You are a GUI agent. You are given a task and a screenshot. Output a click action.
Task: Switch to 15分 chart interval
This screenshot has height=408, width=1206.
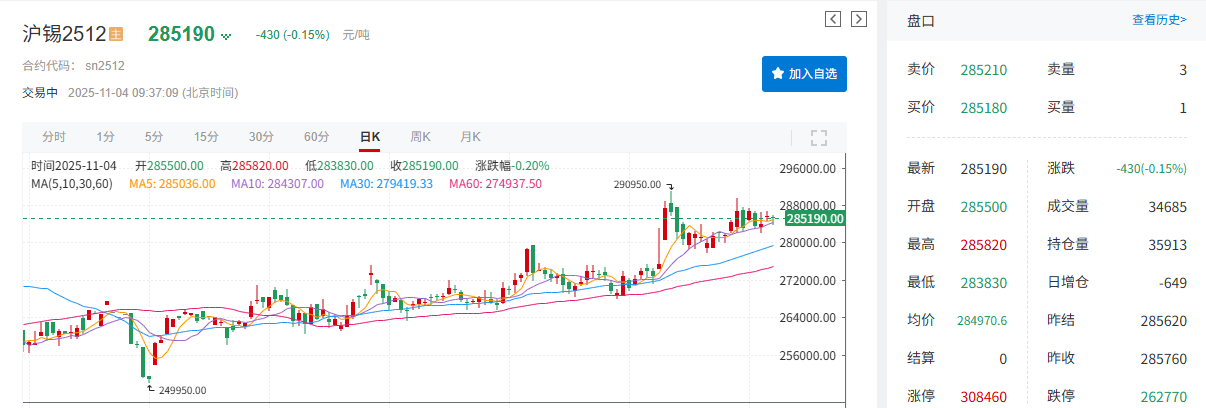206,137
